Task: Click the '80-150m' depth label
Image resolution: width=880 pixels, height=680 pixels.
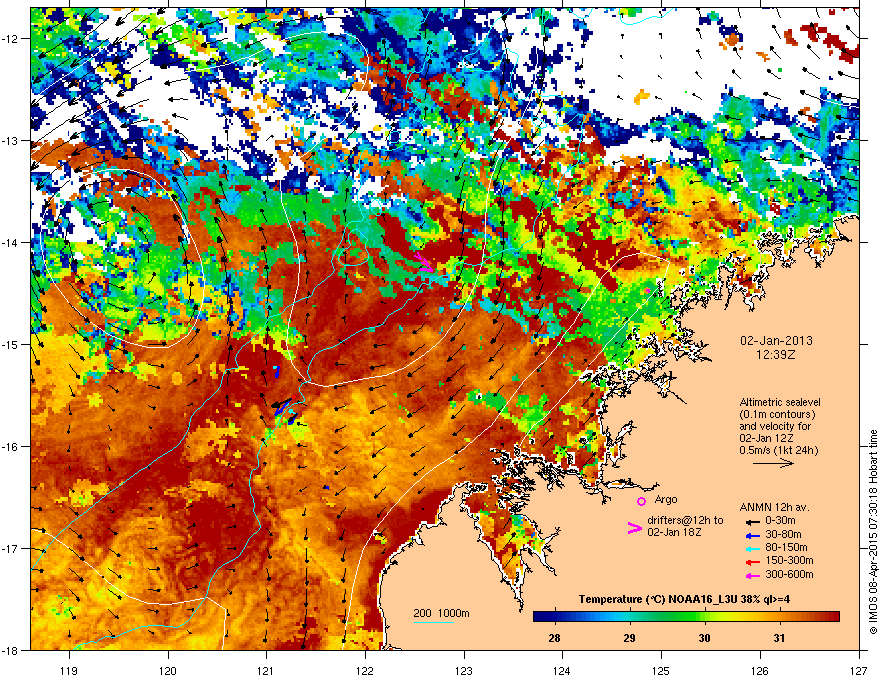Action: 786,548
